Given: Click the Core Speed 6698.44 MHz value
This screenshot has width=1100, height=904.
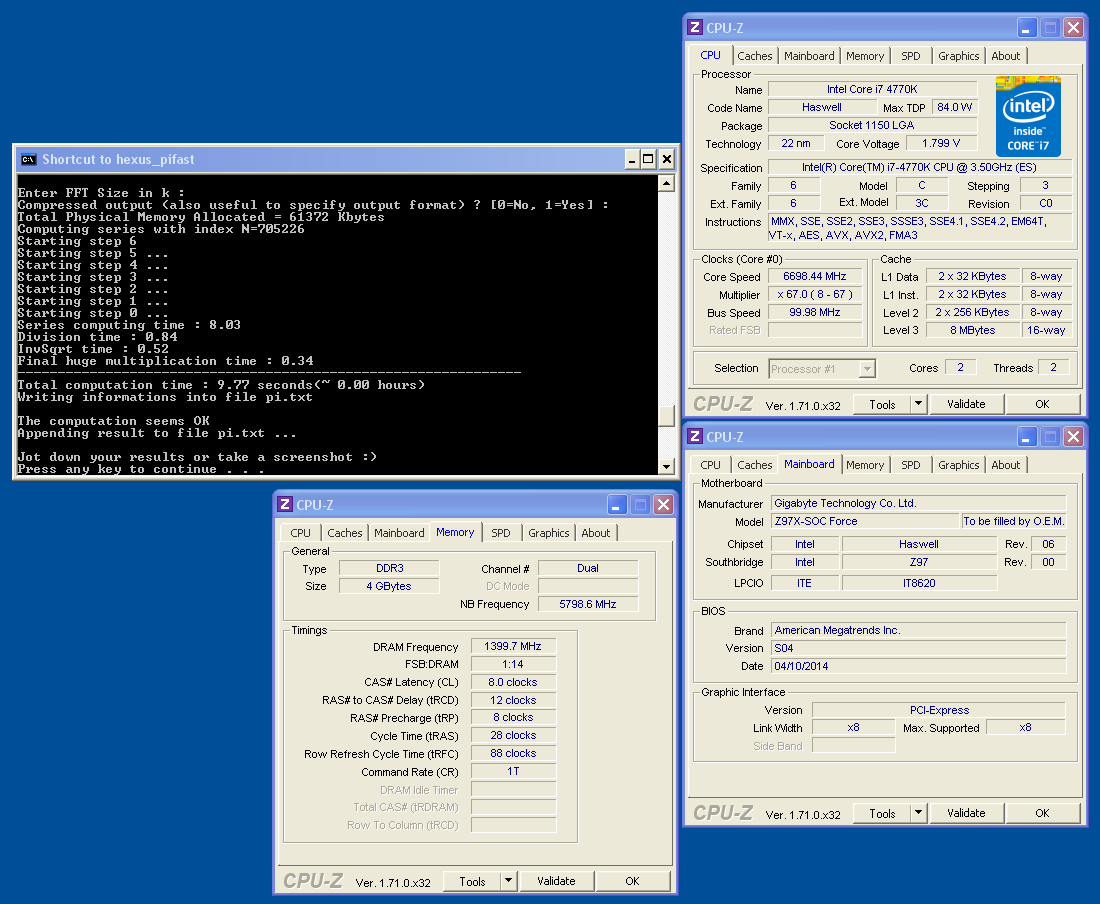Looking at the screenshot, I should (x=814, y=276).
